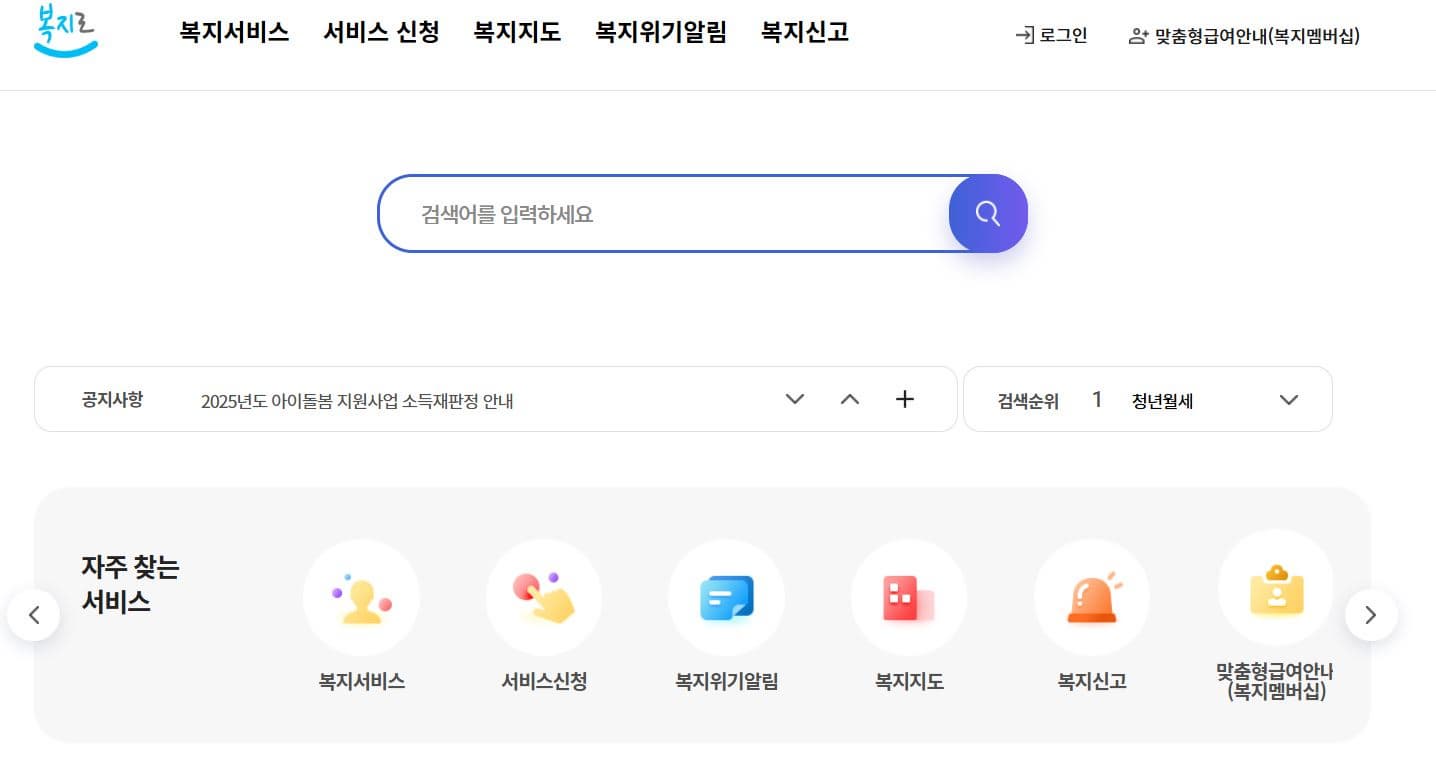Open the 복지지도 top menu
This screenshot has width=1436, height=761.
517,32
